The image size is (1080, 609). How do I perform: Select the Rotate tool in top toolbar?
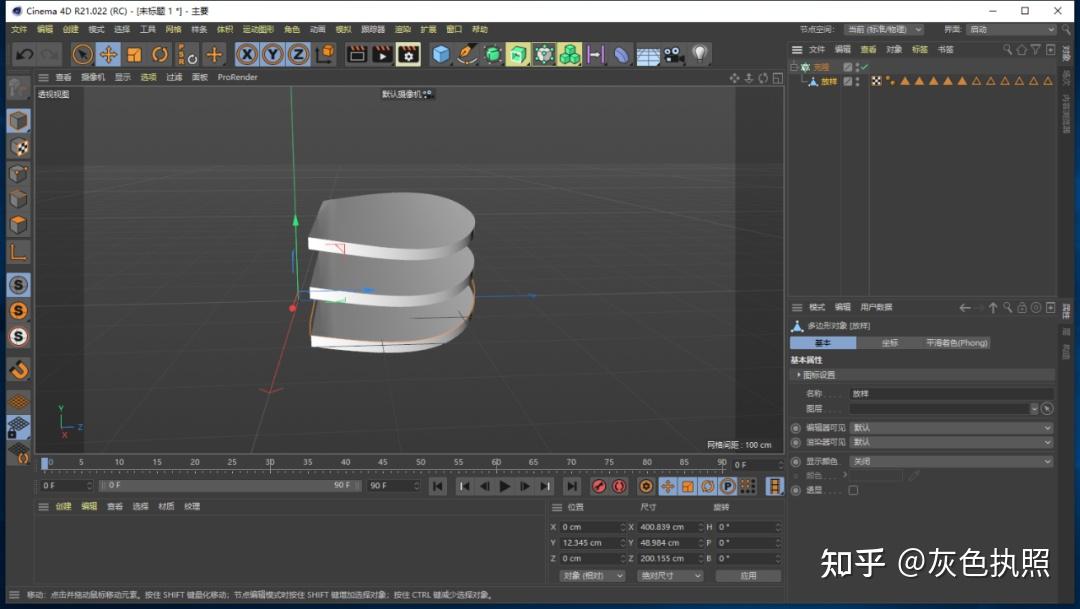(x=160, y=55)
